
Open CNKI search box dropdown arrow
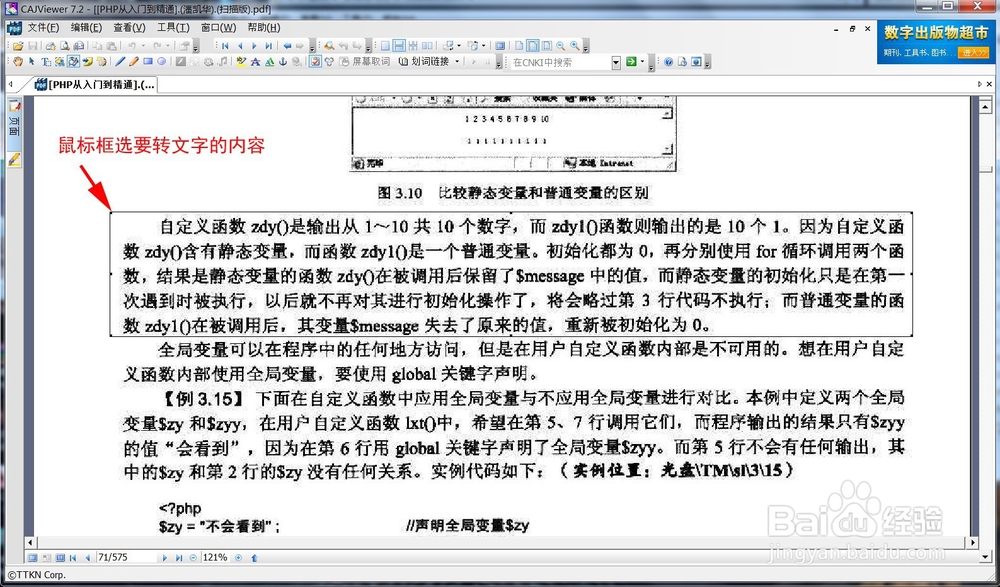[x=615, y=62]
